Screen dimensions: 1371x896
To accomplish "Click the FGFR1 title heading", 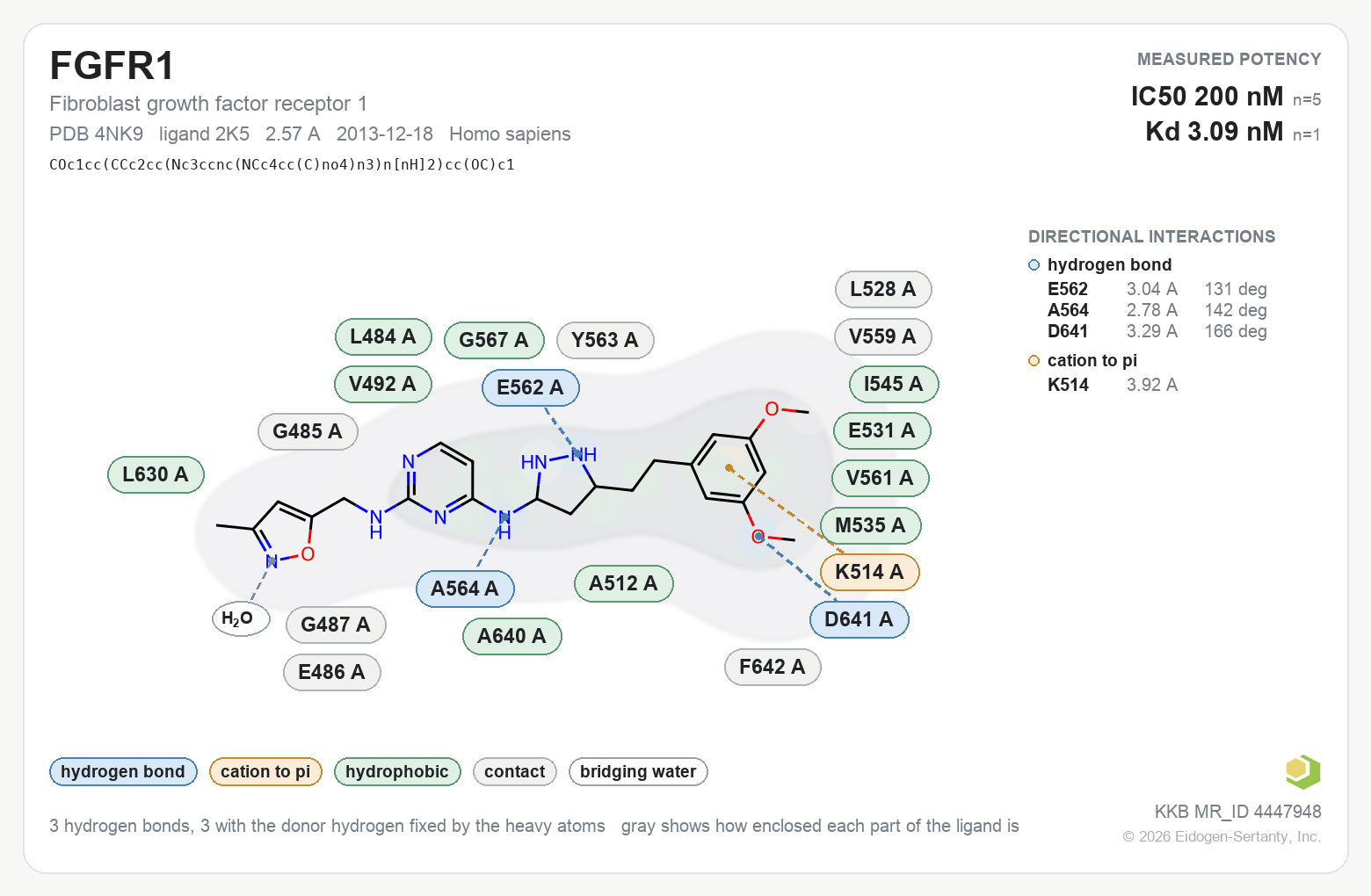I will [112, 66].
